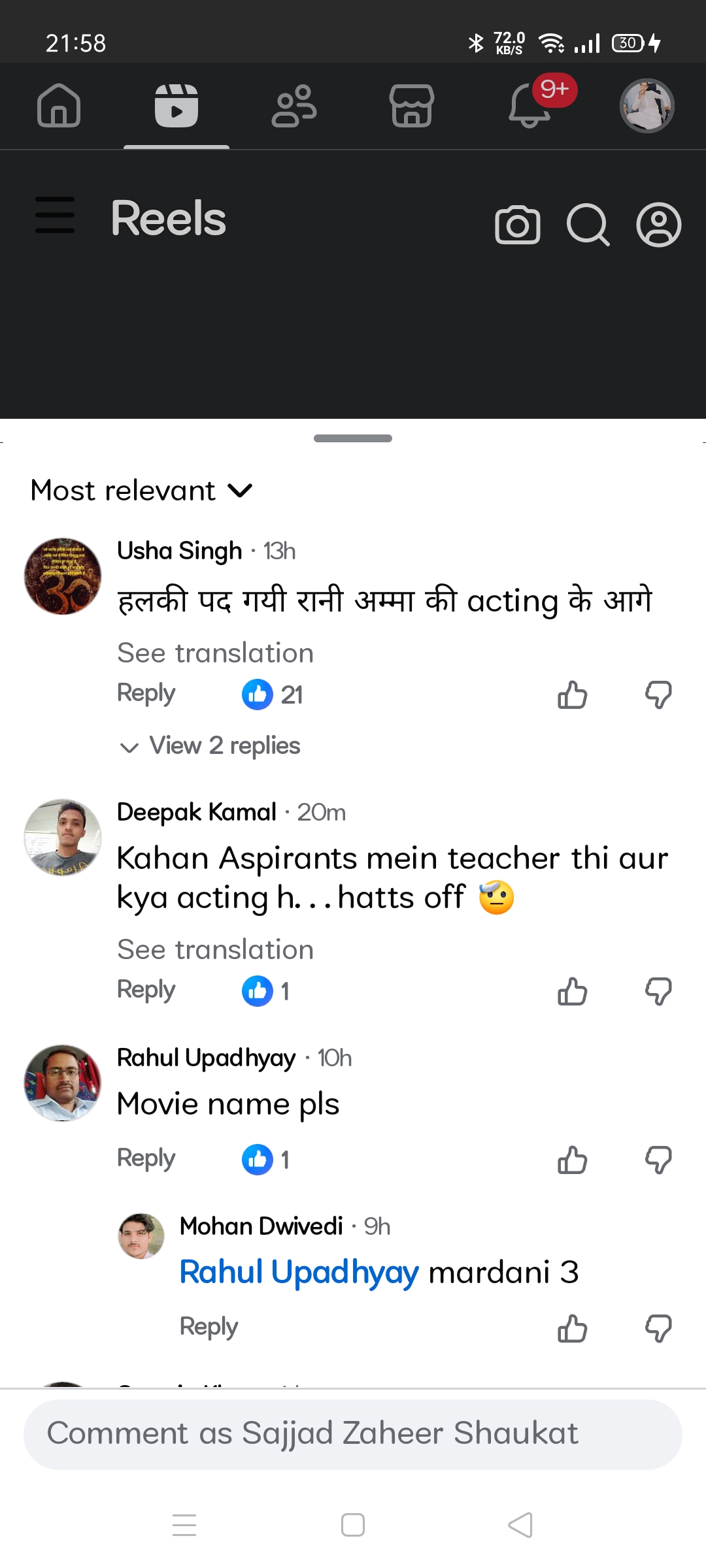Open the Marketplace tab
706x1568 pixels.
412,106
